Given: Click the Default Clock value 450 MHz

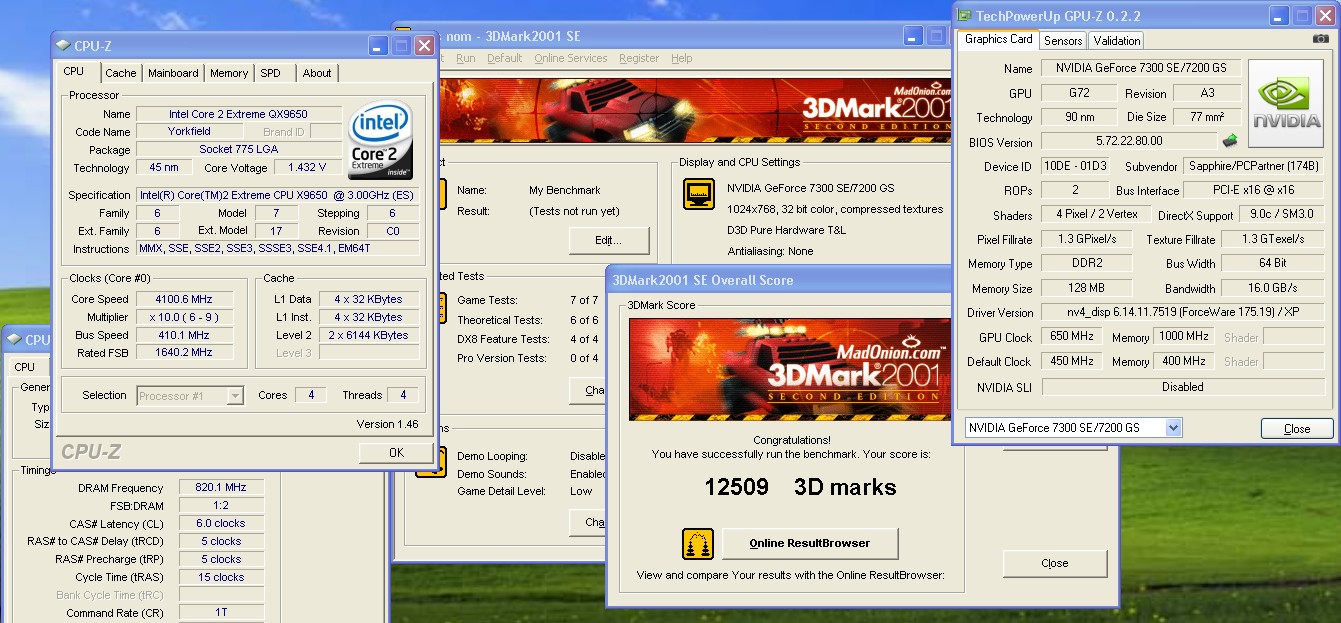Looking at the screenshot, I should (x=1071, y=361).
